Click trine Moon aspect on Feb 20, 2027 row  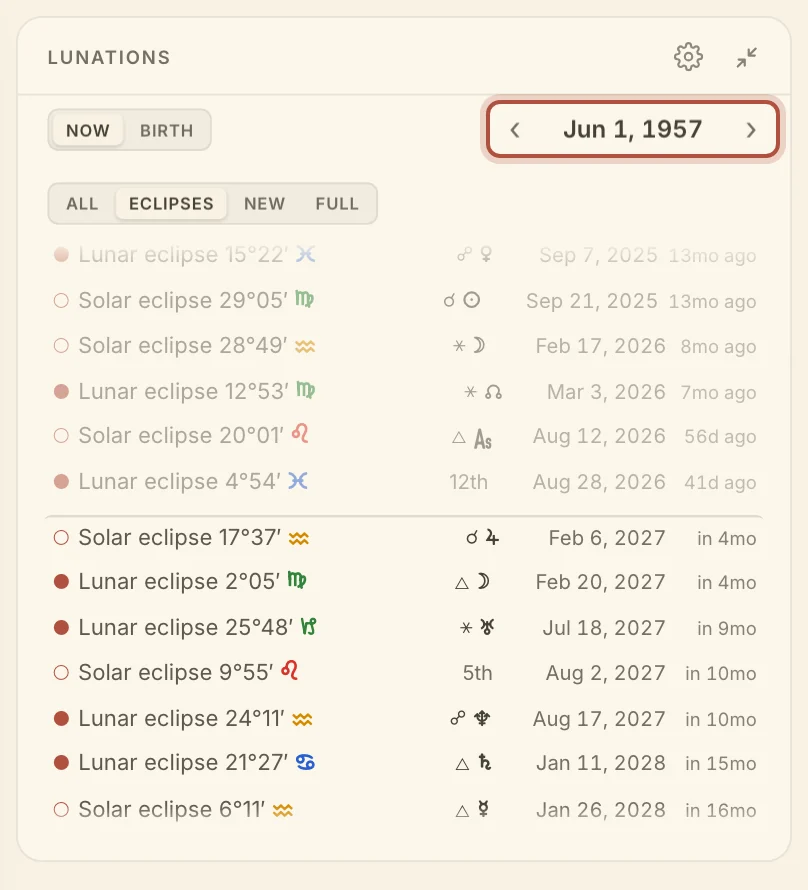tap(472, 582)
